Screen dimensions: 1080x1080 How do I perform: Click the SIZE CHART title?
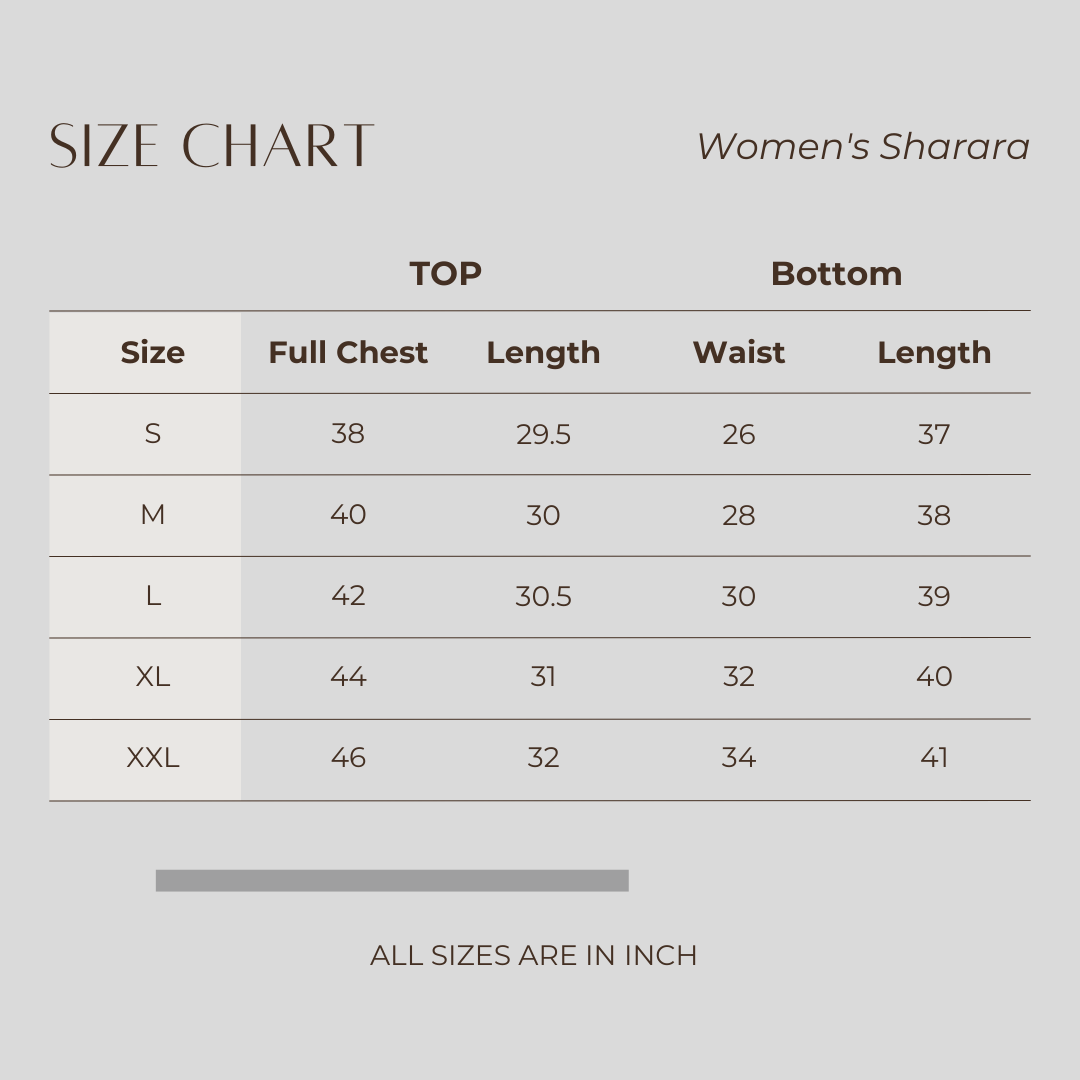click(211, 146)
